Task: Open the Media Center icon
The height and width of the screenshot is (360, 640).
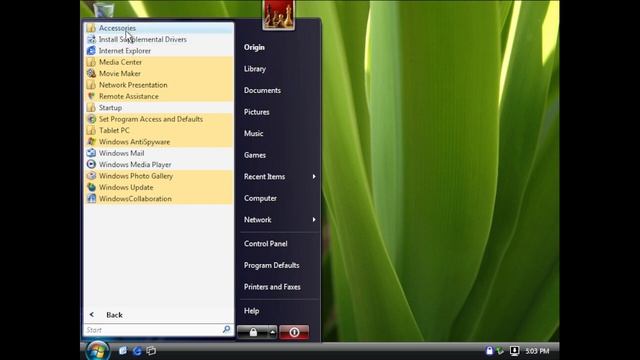Action: [91, 62]
